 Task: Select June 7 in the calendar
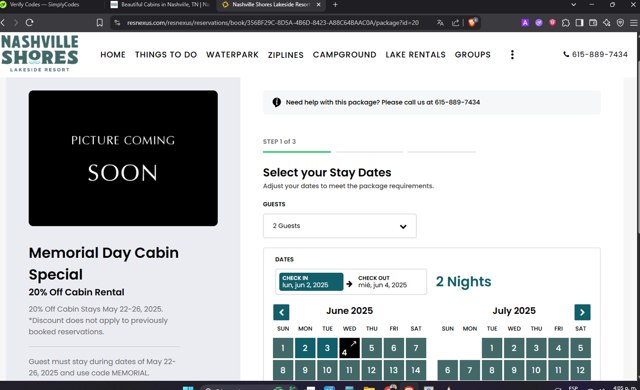click(416, 348)
